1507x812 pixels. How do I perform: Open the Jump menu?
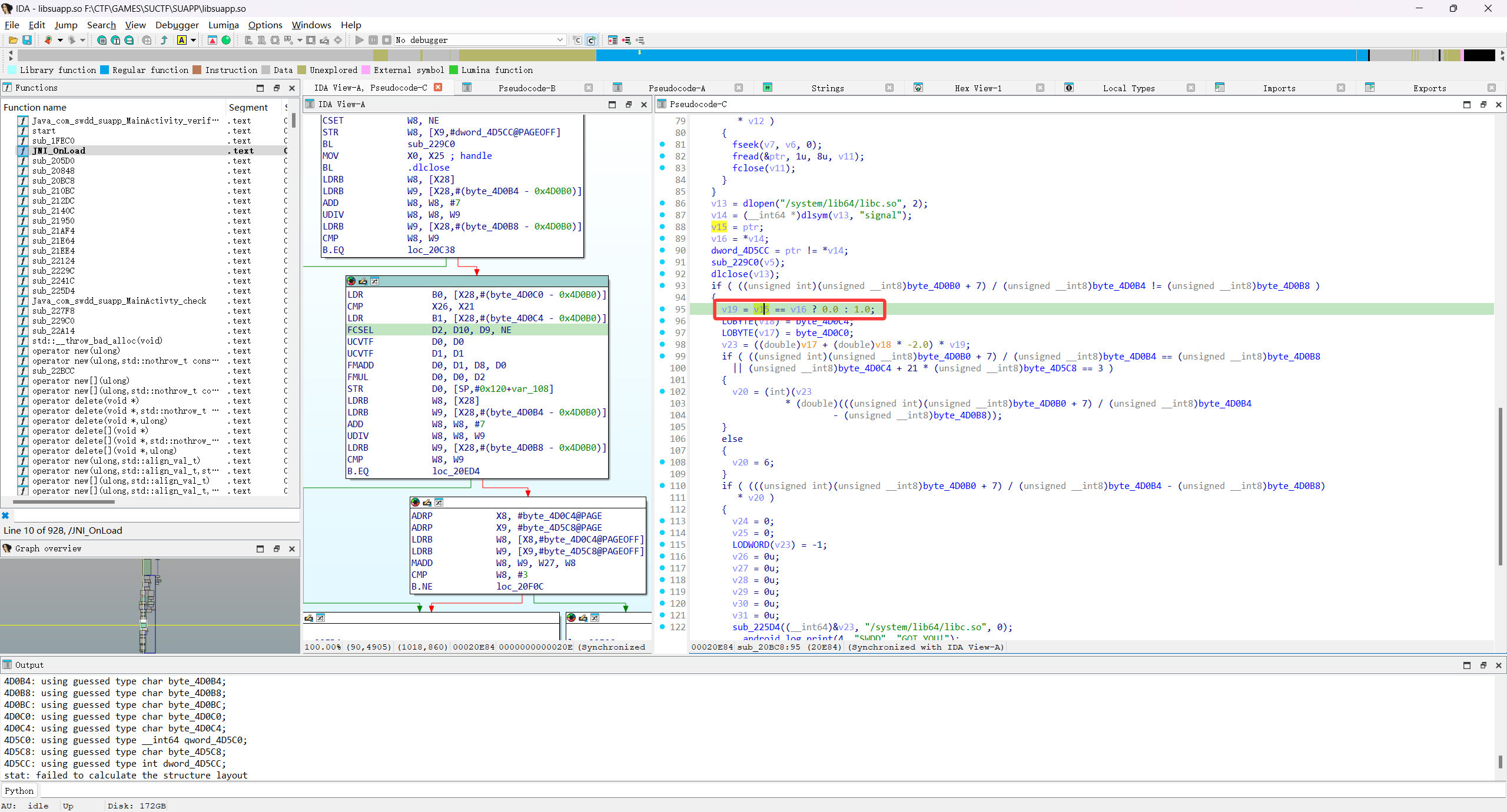(x=66, y=25)
